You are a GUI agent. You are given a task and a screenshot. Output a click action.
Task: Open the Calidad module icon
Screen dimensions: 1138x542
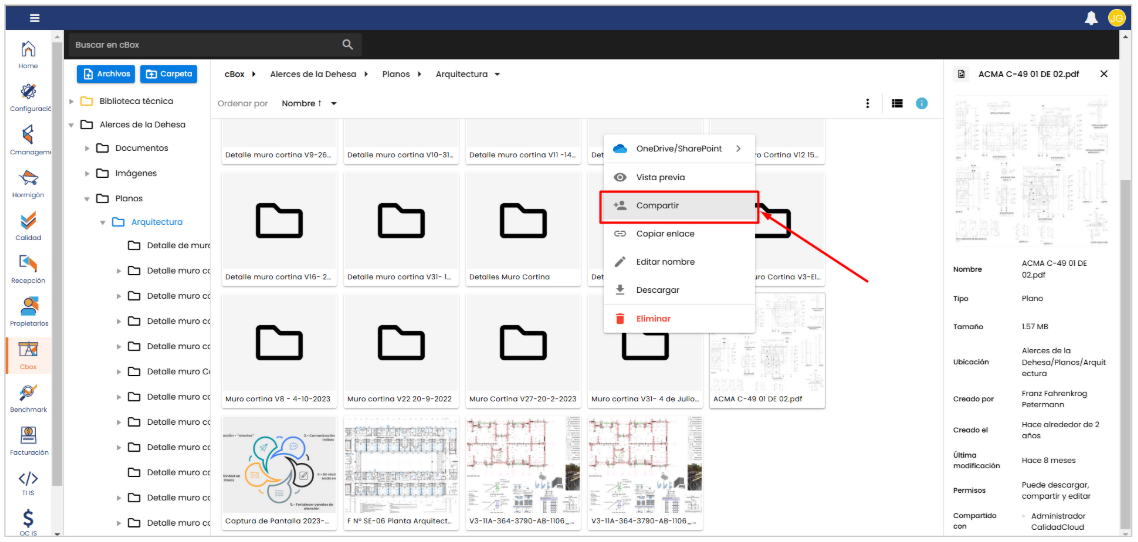coord(29,224)
